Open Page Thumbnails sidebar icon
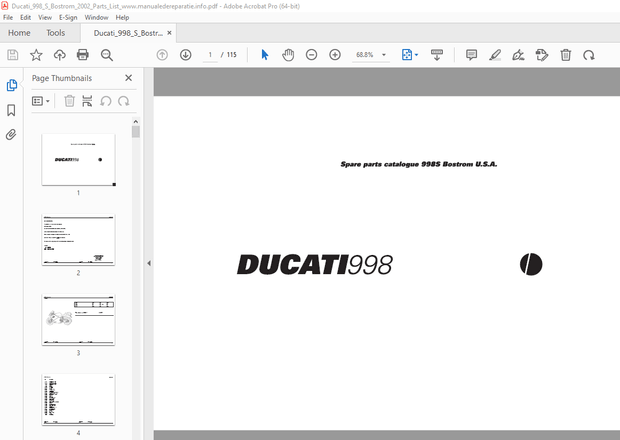The width and height of the screenshot is (620, 440). [x=11, y=85]
